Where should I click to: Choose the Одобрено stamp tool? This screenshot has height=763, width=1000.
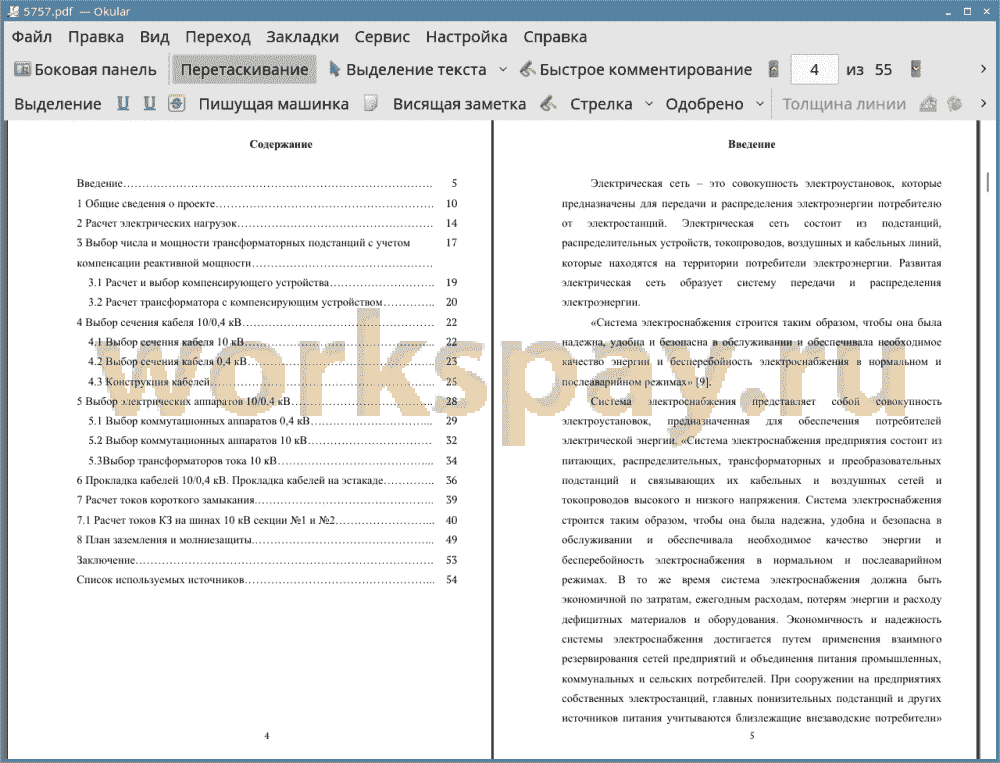tap(704, 104)
